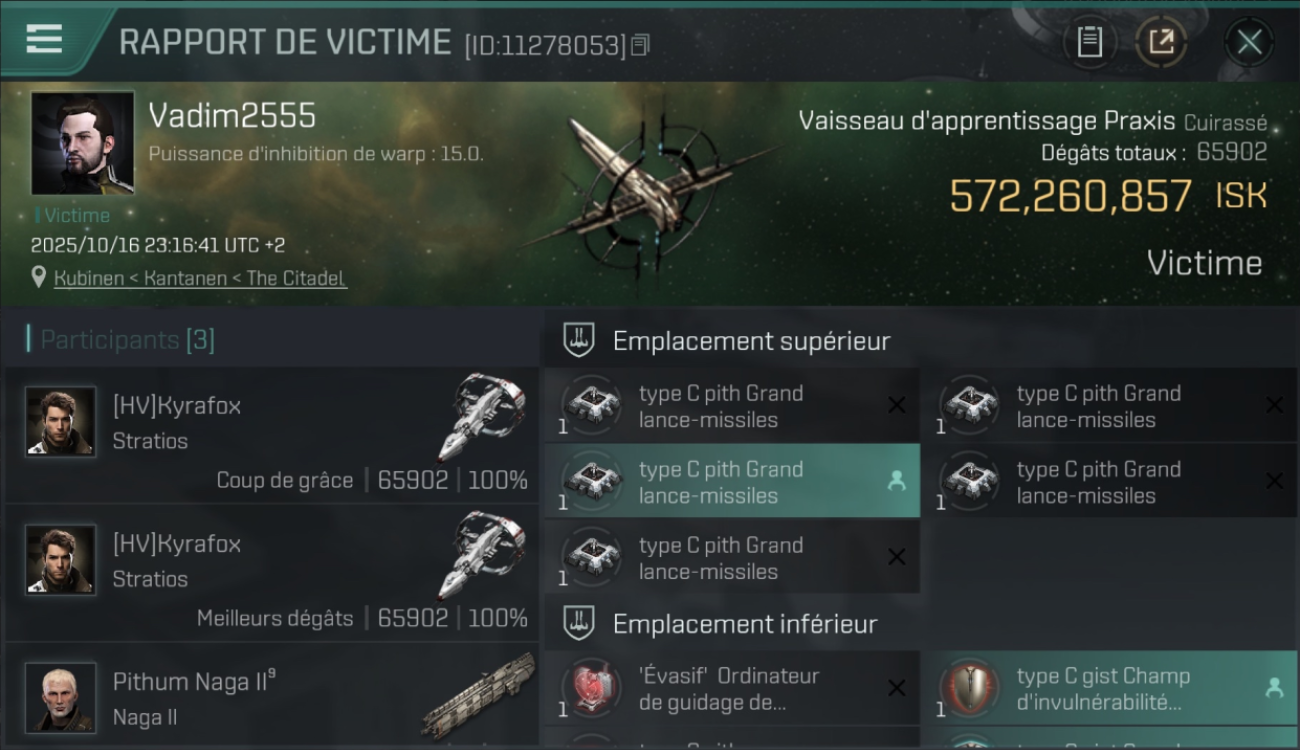Collapse the Emplacement supérieur section
Screen dimensions: 1300x750
click(579, 341)
